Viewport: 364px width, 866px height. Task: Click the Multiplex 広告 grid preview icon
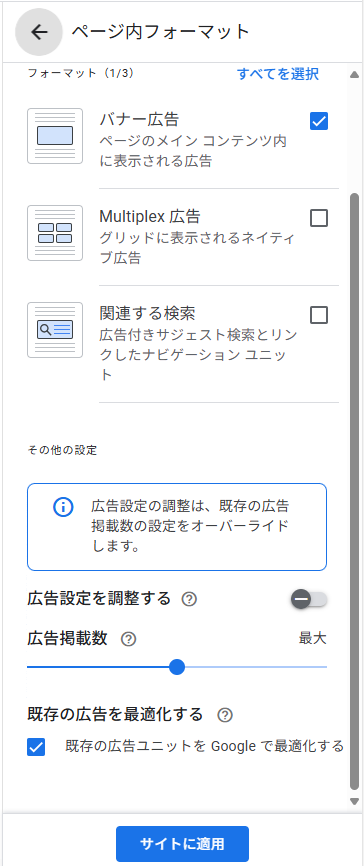[x=55, y=233]
